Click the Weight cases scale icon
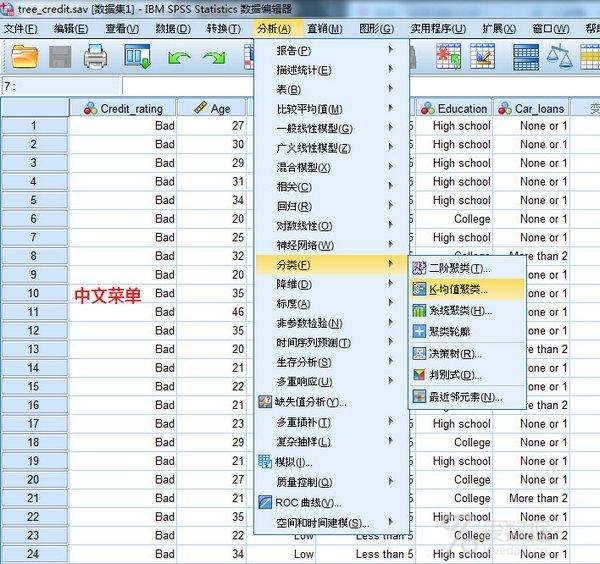This screenshot has height=564, width=600. [559, 56]
